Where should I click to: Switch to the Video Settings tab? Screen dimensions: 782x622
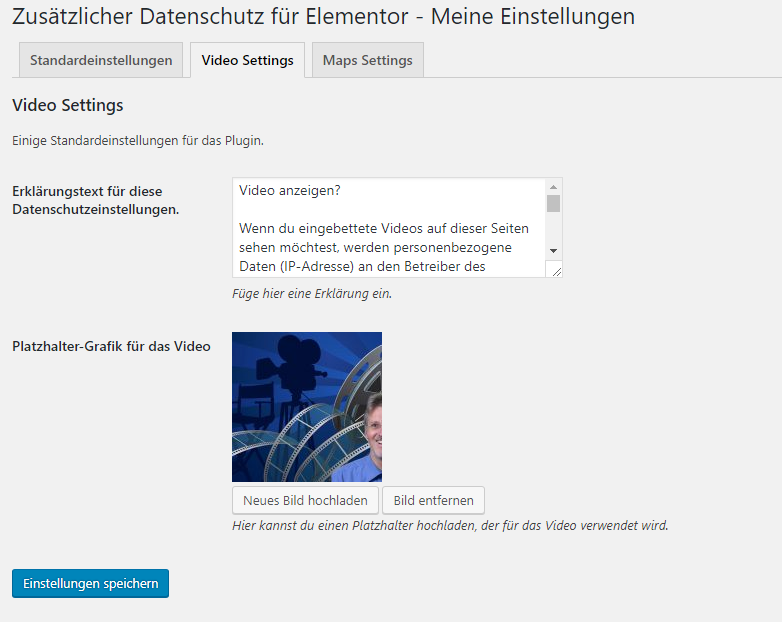coord(247,60)
